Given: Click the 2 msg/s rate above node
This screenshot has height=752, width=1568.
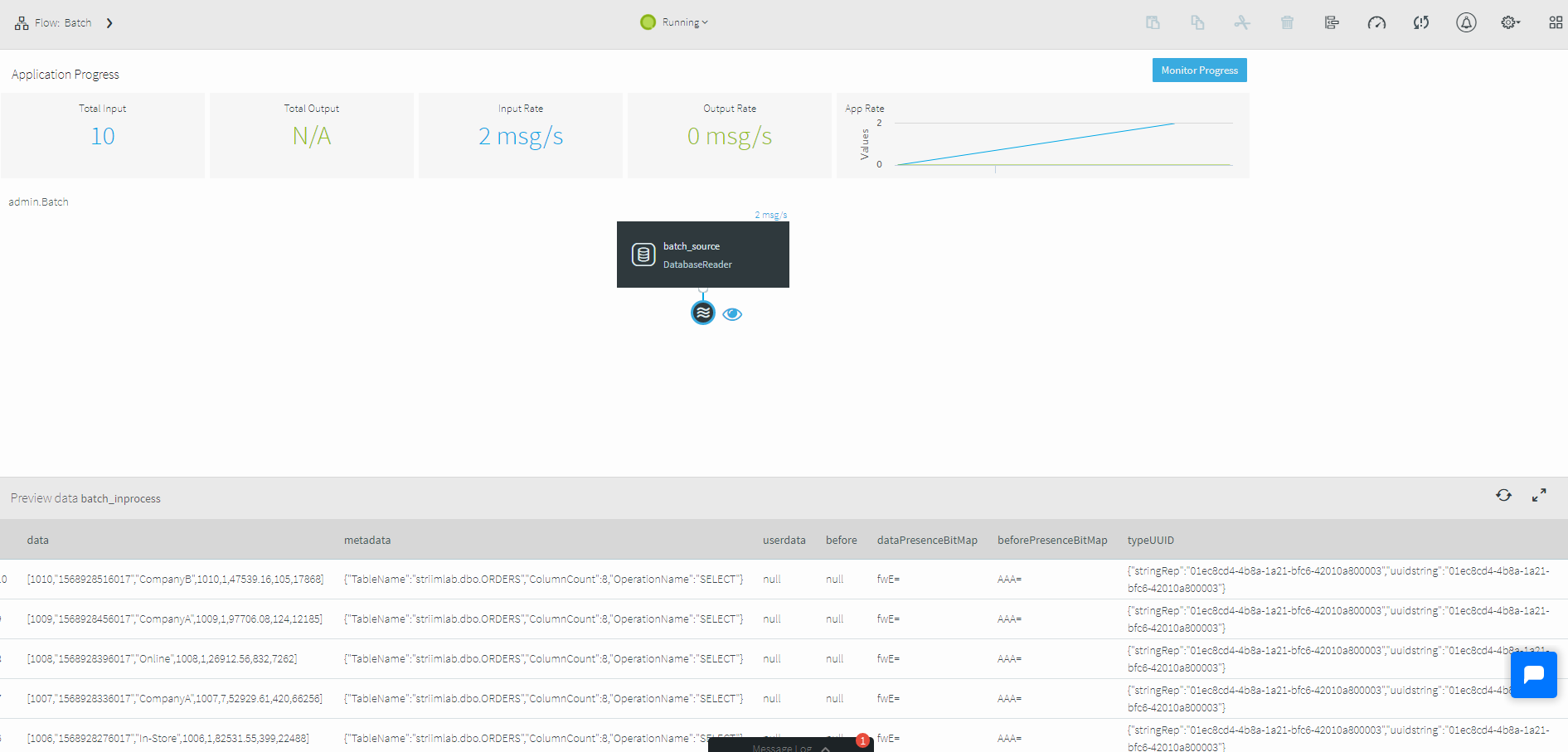Looking at the screenshot, I should 770,215.
